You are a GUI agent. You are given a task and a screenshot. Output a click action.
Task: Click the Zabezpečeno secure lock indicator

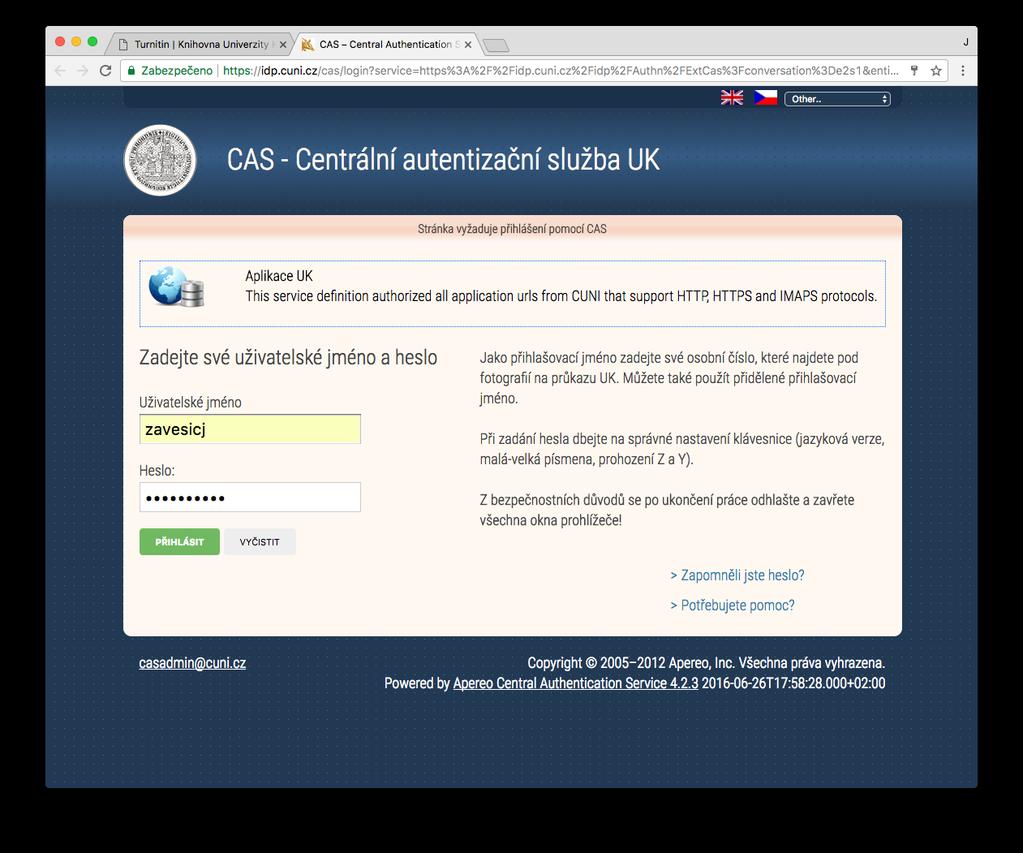170,70
